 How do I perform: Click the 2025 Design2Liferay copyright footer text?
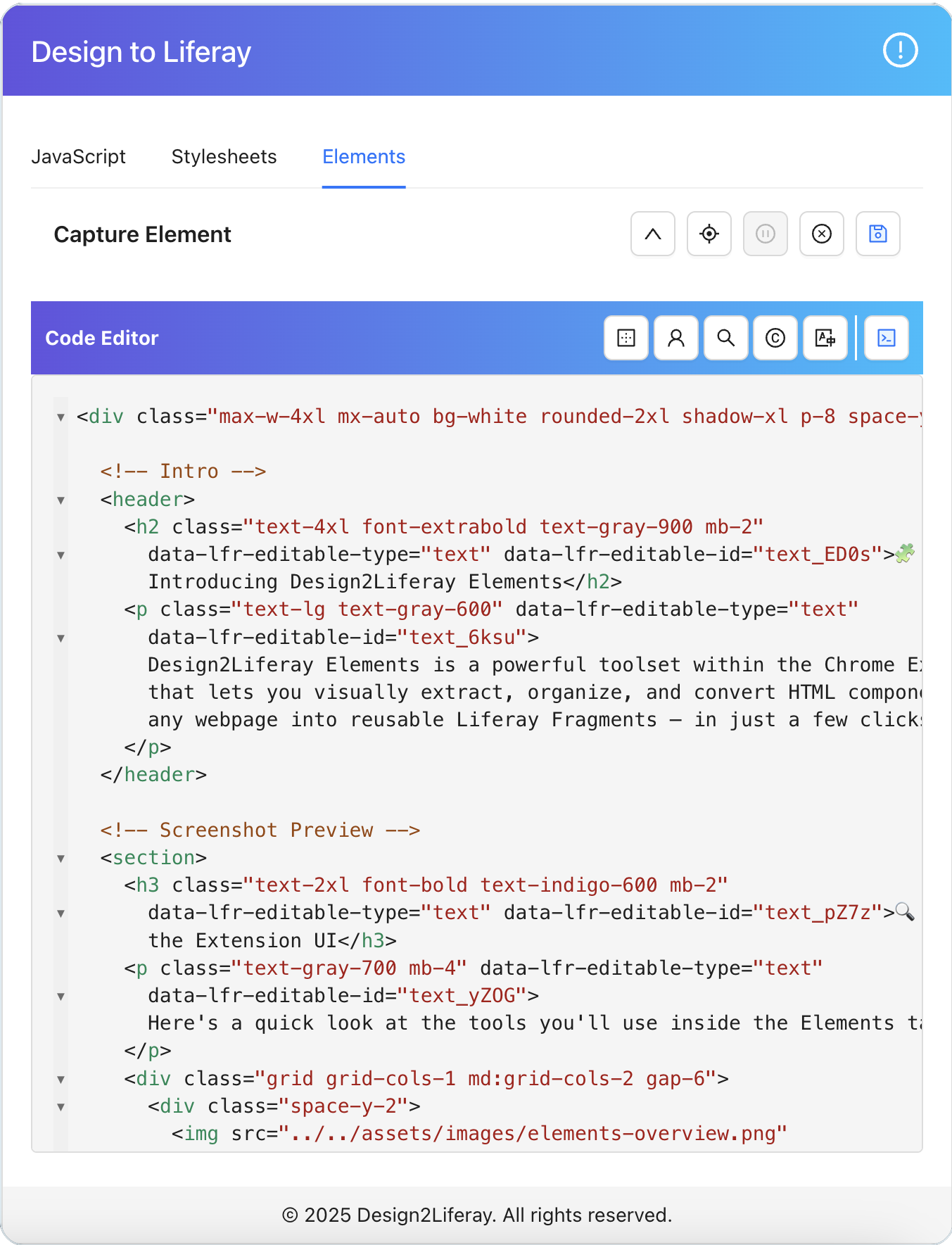pyautogui.click(x=477, y=1215)
